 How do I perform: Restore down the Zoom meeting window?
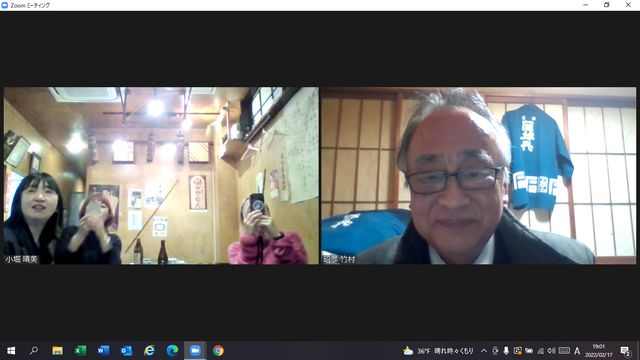[607, 5]
